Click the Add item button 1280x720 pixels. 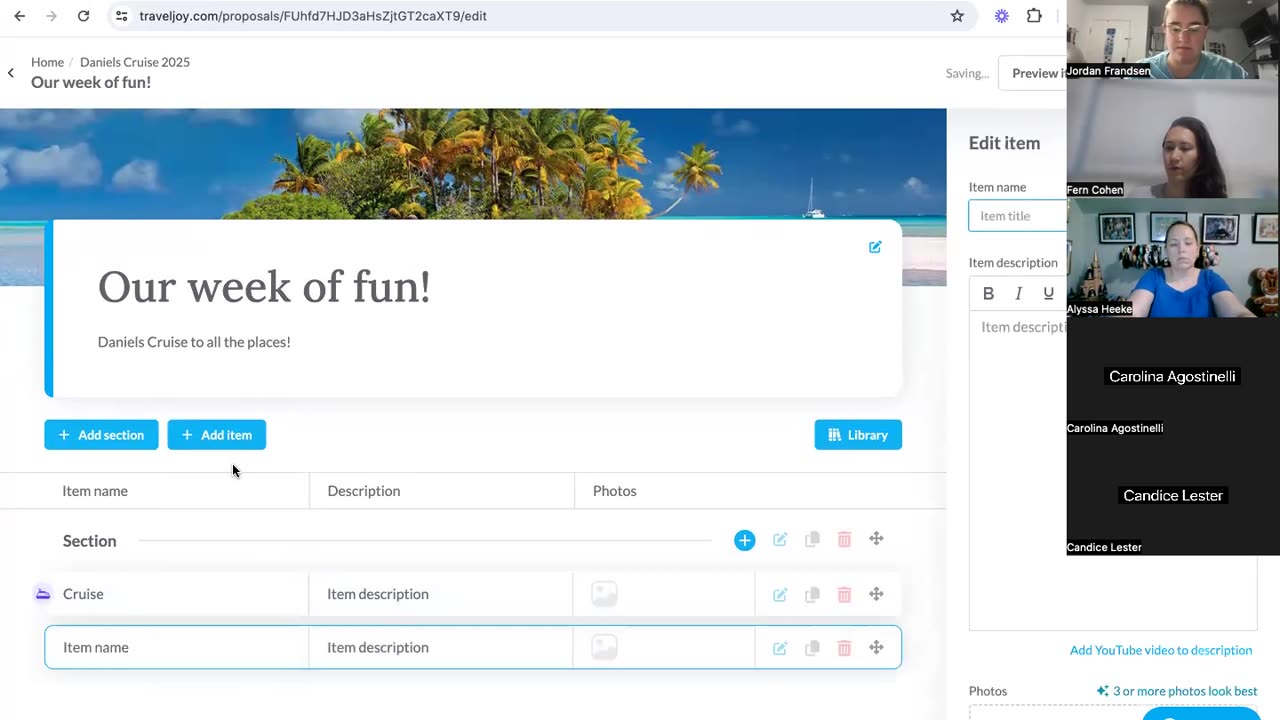(216, 435)
